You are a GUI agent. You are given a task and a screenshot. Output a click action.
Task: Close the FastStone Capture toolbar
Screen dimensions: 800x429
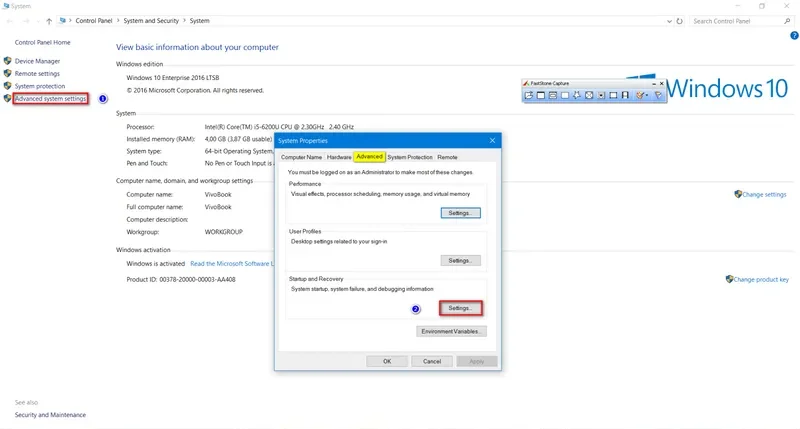[x=662, y=83]
